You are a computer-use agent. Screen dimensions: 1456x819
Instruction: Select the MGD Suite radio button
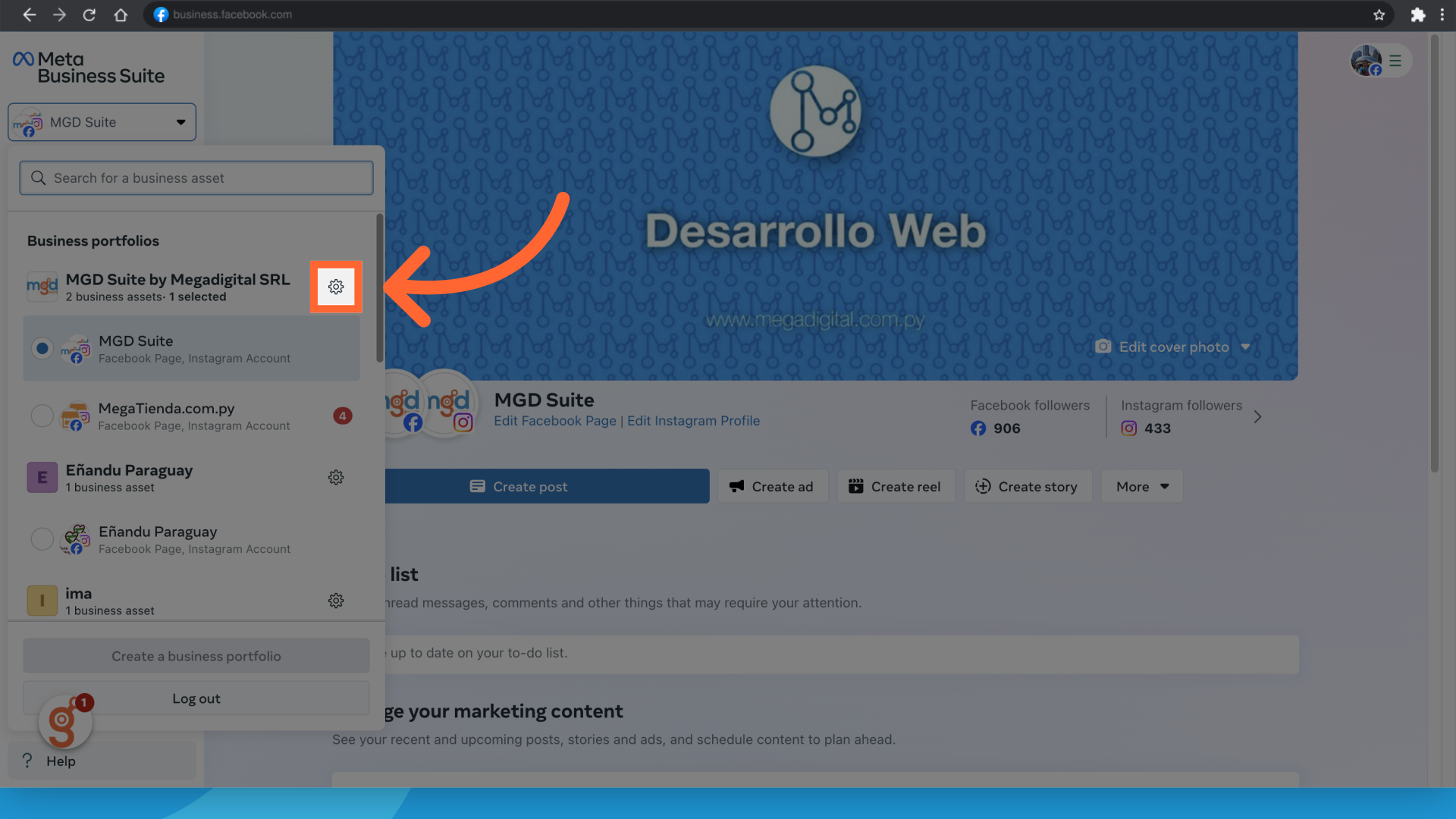click(x=42, y=348)
